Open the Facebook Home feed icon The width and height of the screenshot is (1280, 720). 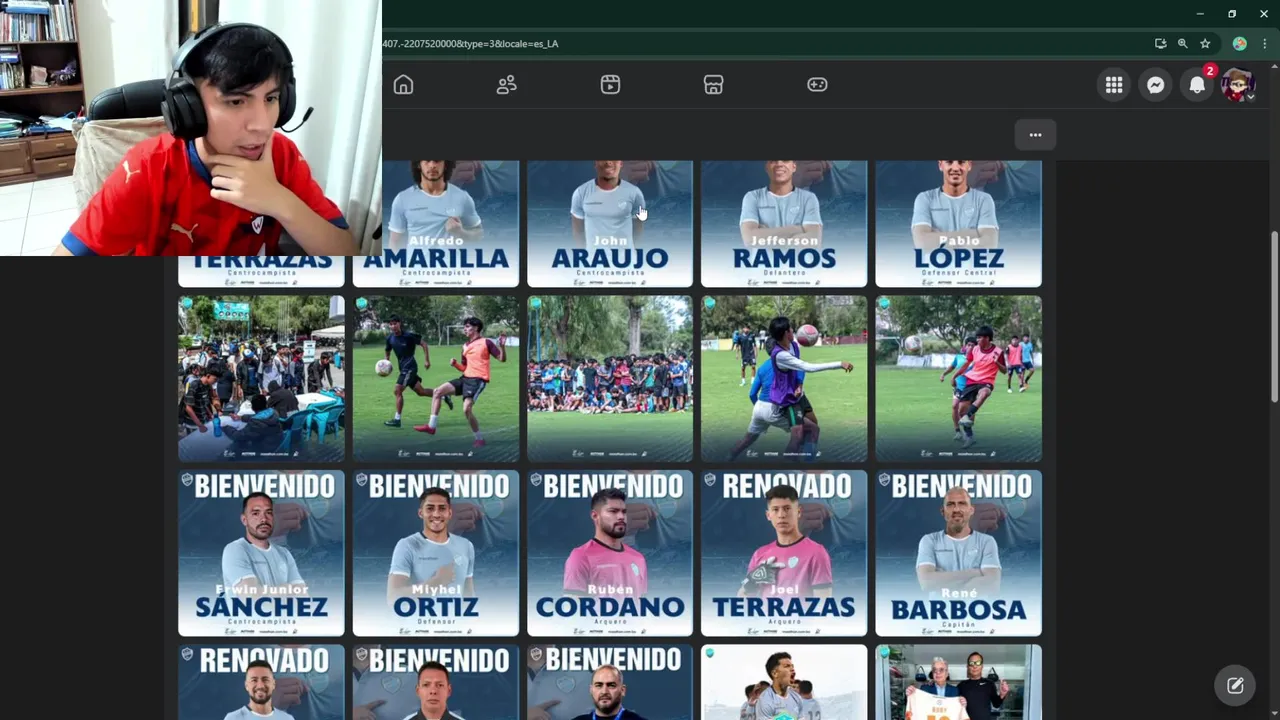point(403,85)
